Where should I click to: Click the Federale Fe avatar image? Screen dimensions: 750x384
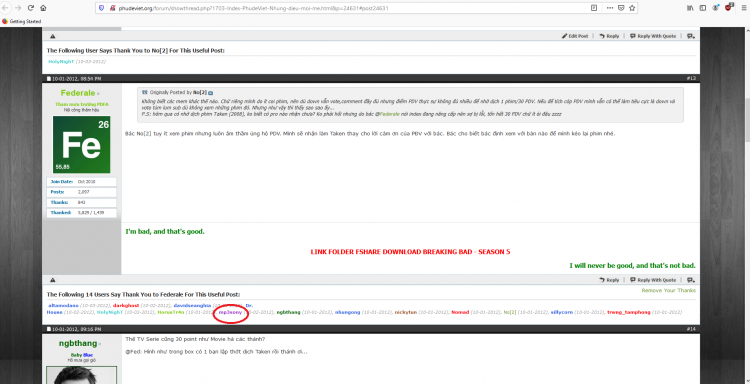coord(81,144)
